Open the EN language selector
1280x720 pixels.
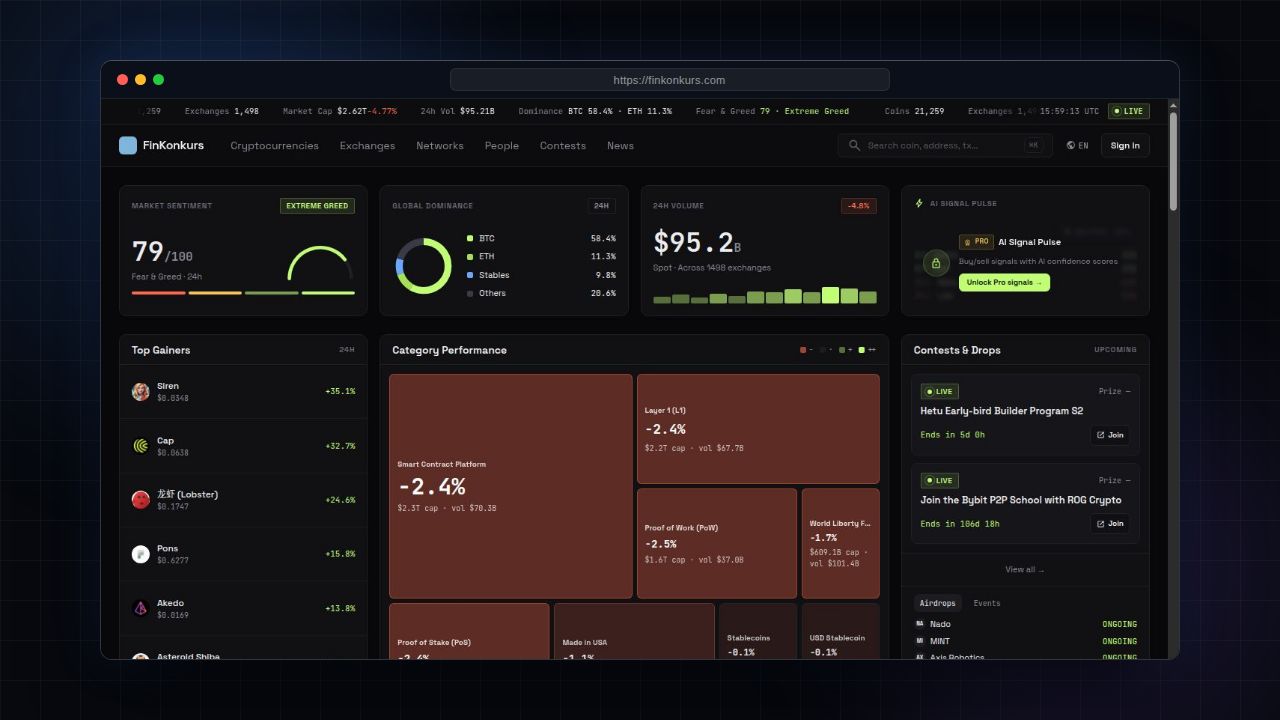tap(1077, 146)
